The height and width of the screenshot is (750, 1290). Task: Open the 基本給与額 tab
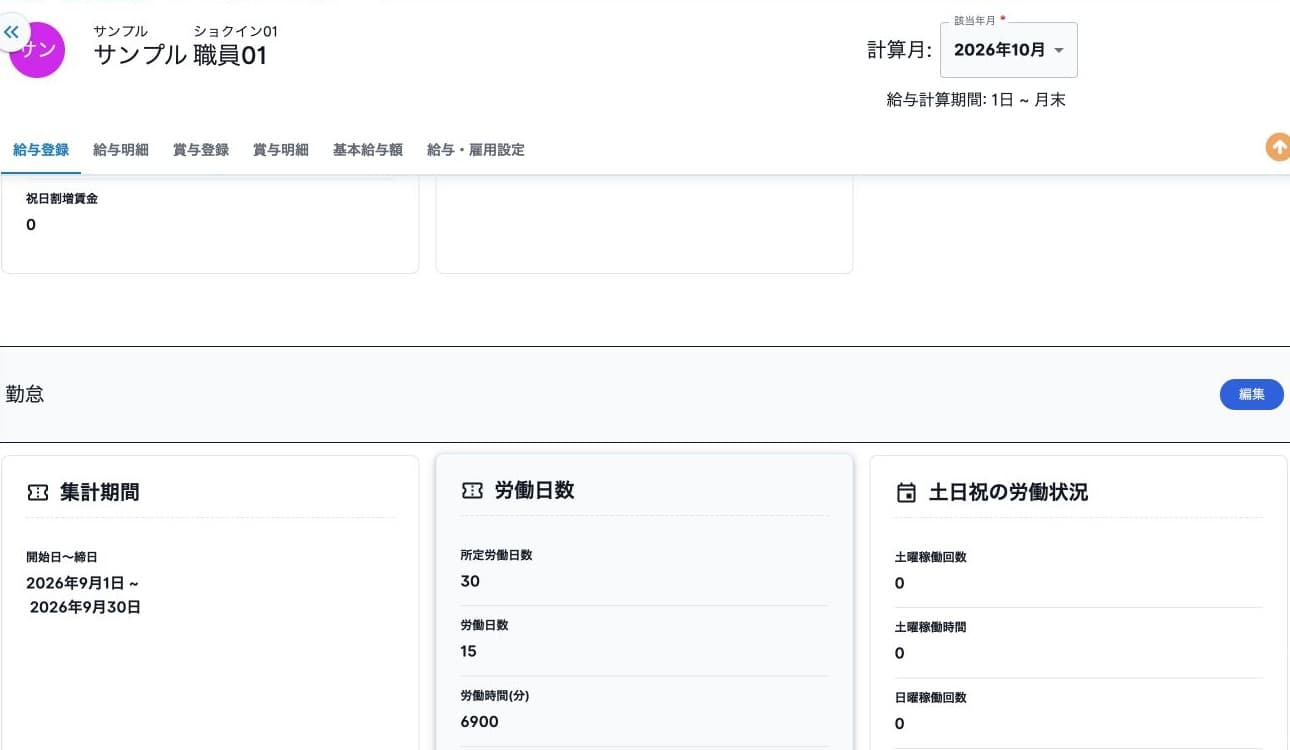click(x=368, y=150)
